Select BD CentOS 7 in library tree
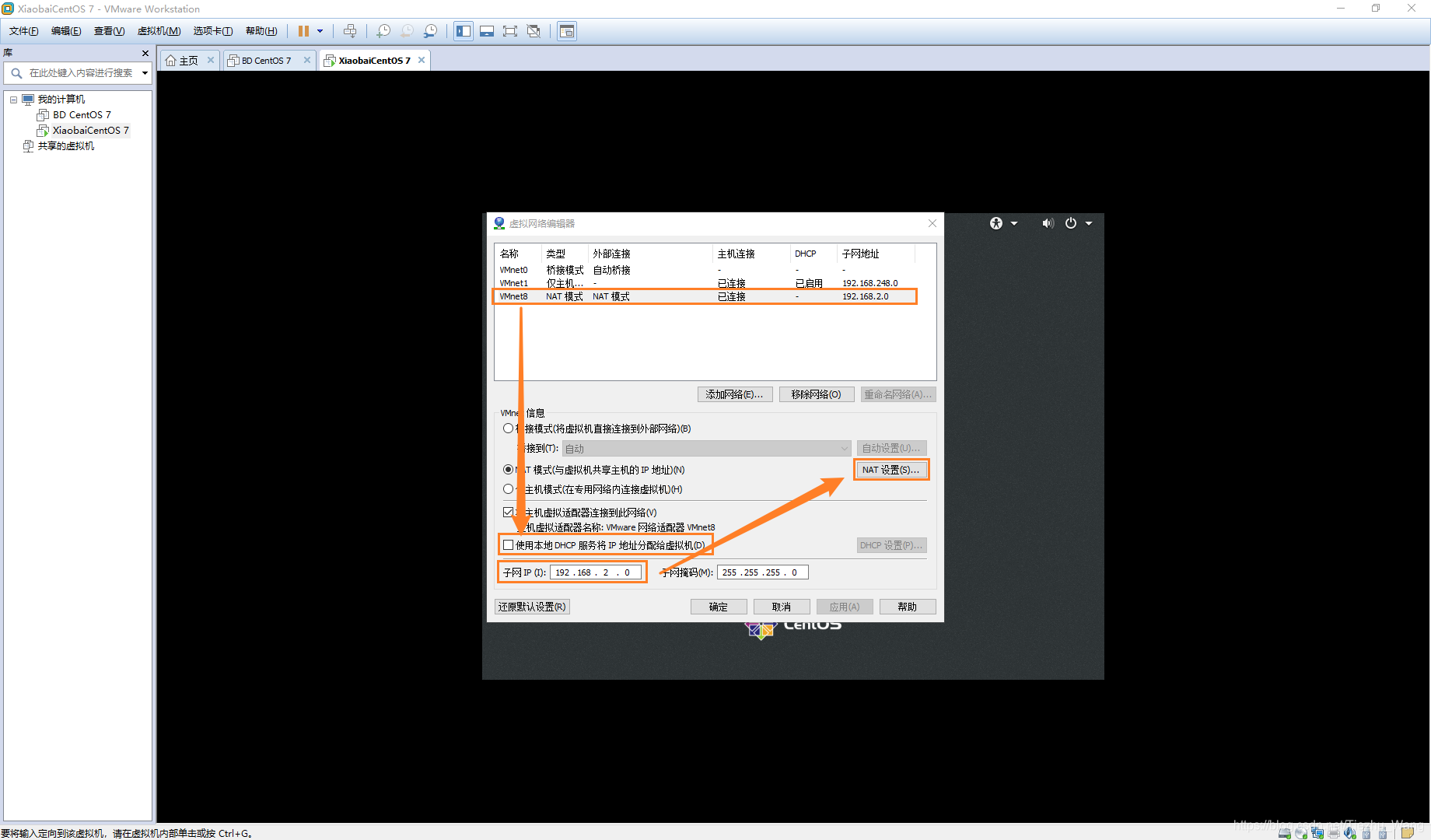Image resolution: width=1431 pixels, height=840 pixels. point(82,115)
